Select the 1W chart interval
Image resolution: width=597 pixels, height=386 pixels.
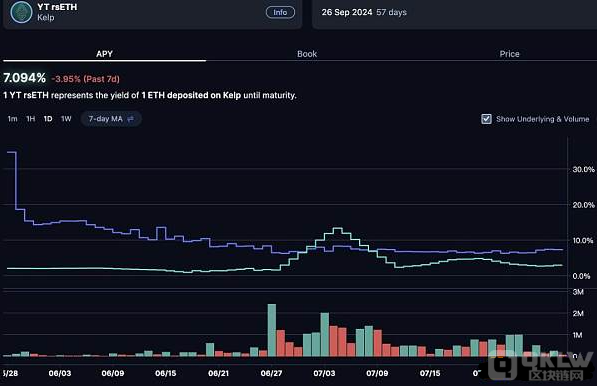[x=66, y=119]
